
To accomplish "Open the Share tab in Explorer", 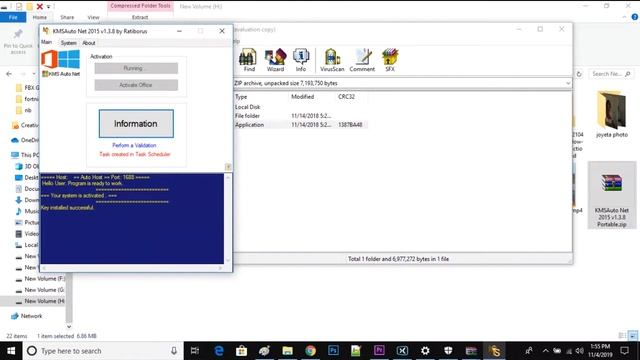I will click(x=67, y=17).
